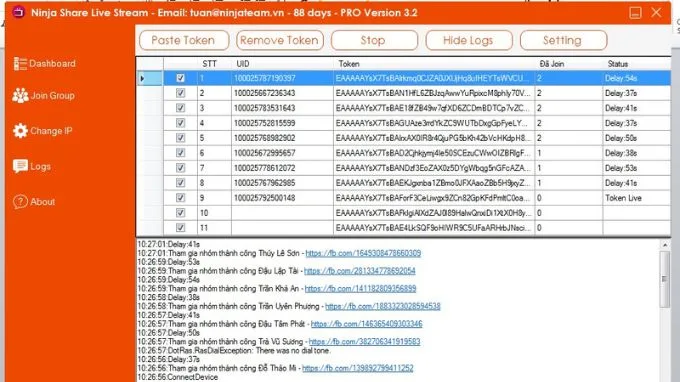Toggle the checkbox for row 6
The image size is (680, 382).
(180, 153)
